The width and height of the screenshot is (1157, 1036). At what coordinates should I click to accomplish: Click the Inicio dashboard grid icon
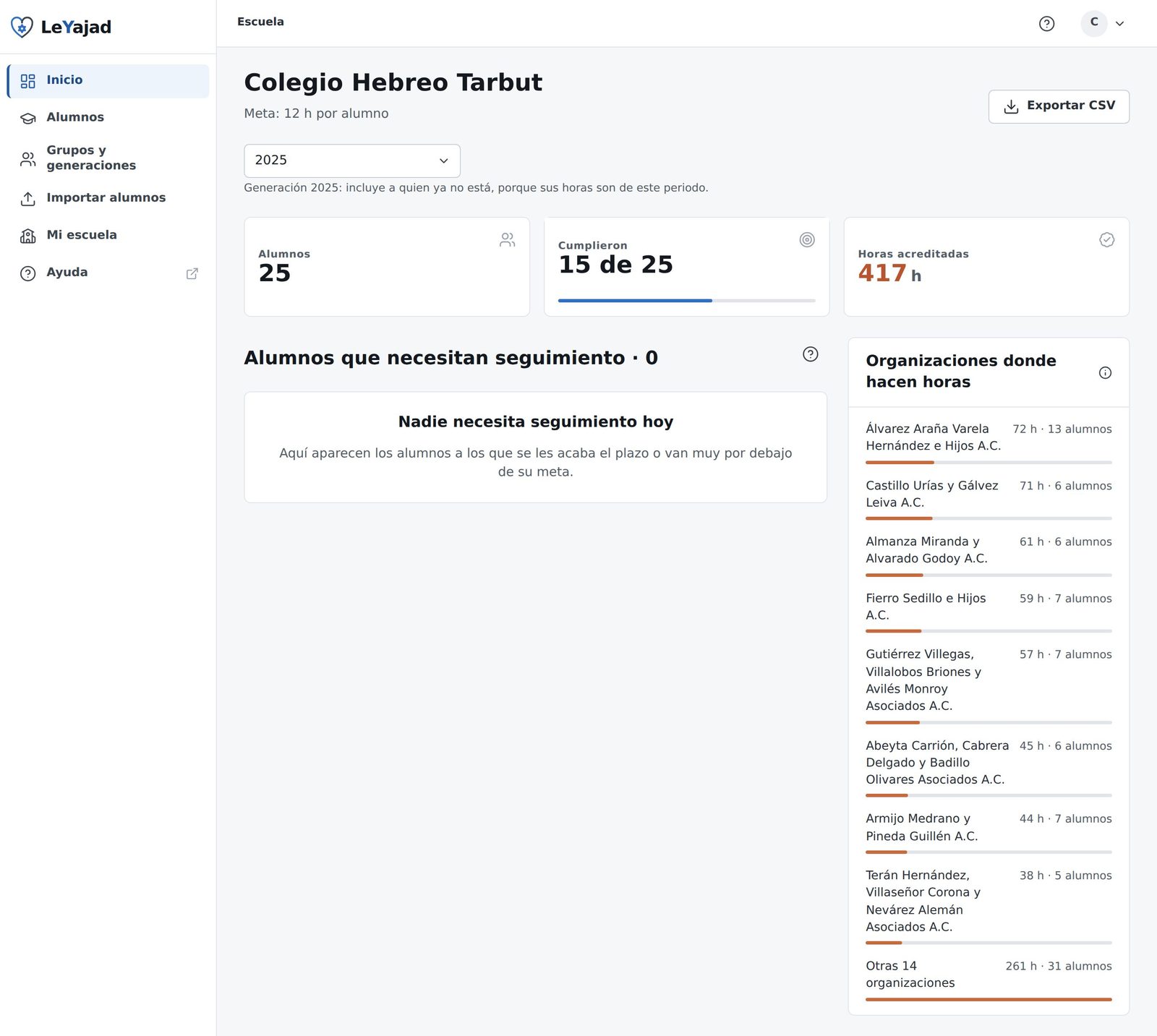click(x=28, y=81)
